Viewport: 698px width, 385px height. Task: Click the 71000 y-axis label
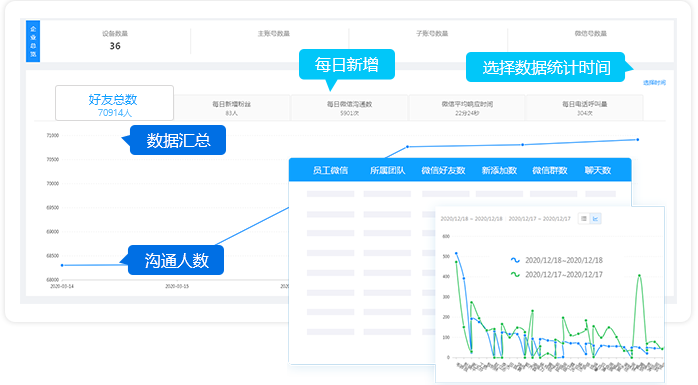[x=53, y=135]
